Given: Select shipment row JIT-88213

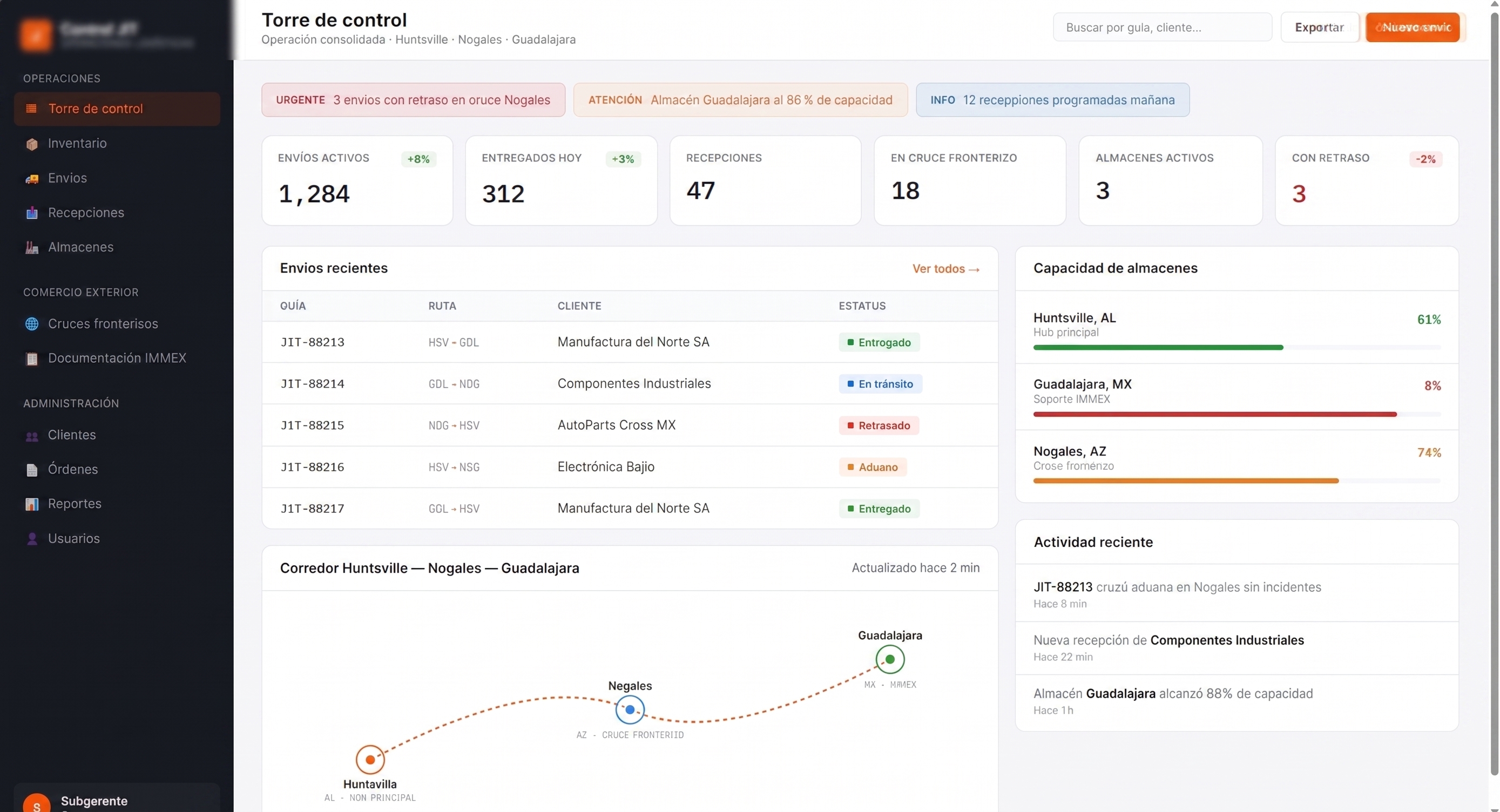Looking at the screenshot, I should point(630,342).
